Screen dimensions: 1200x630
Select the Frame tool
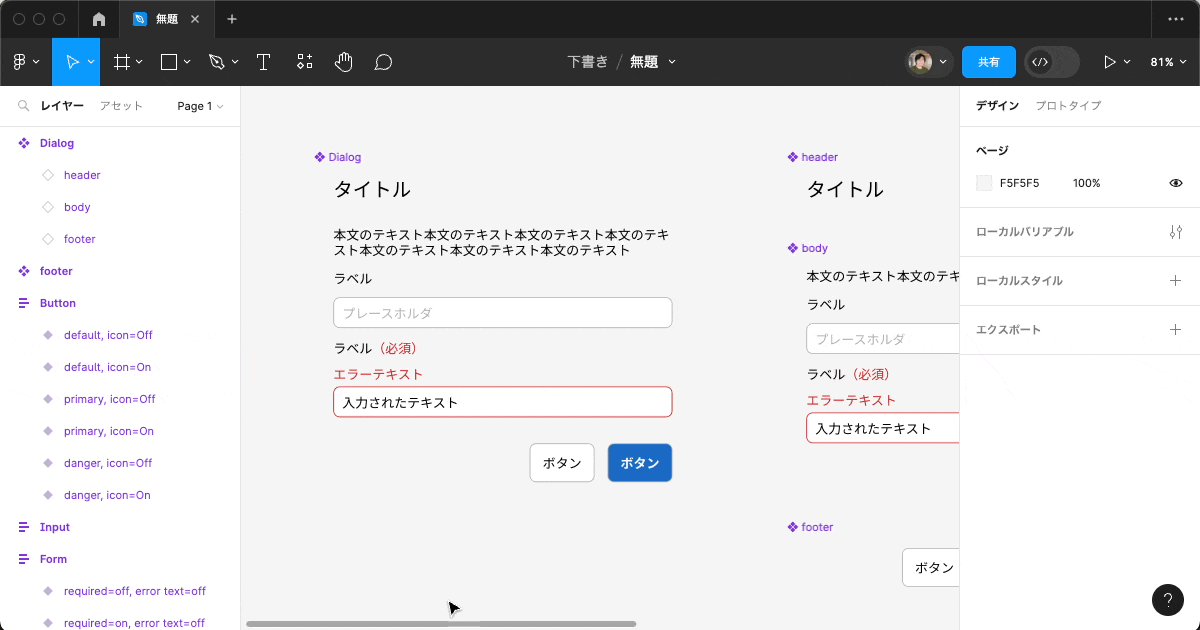120,61
